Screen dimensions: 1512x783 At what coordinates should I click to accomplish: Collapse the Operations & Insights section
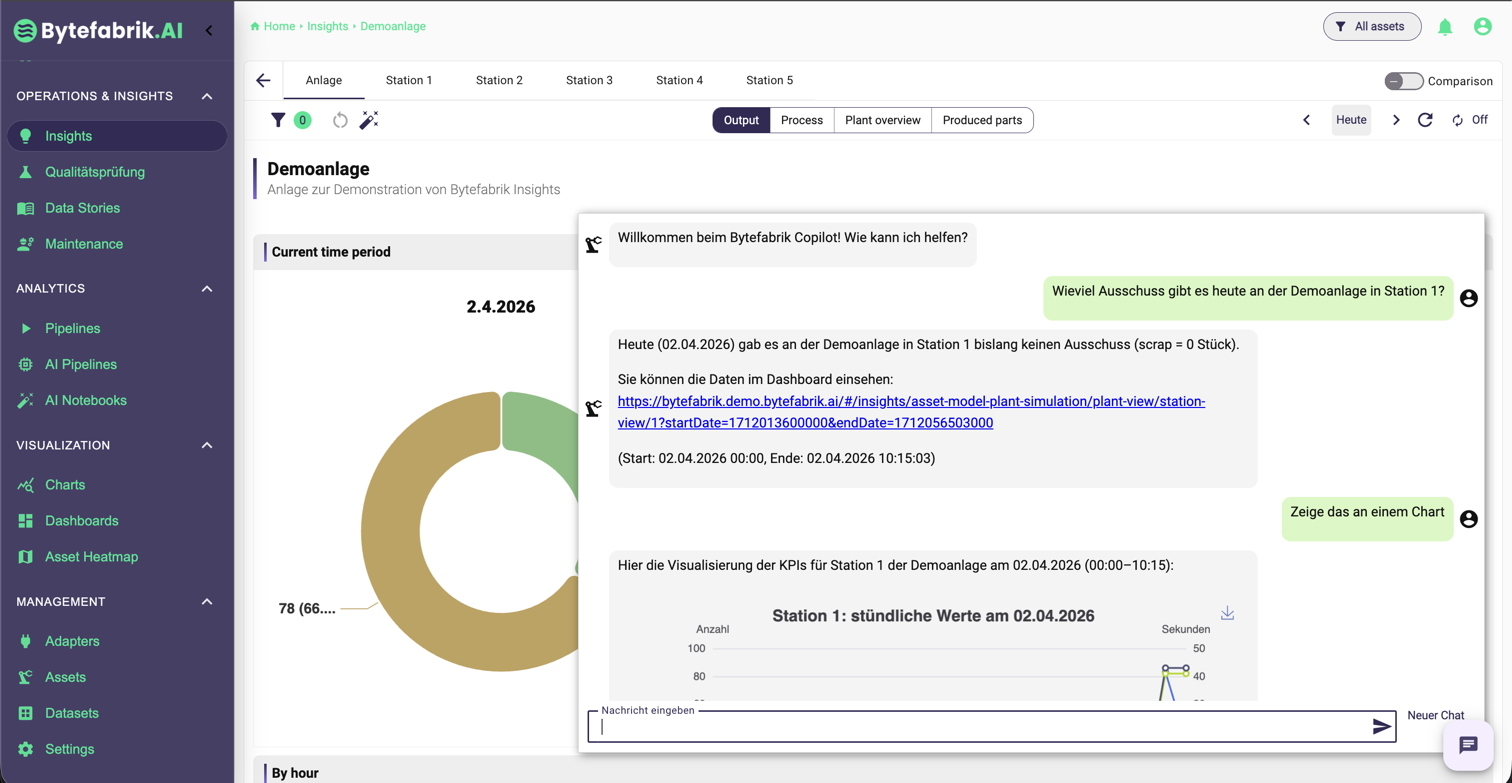coord(207,96)
